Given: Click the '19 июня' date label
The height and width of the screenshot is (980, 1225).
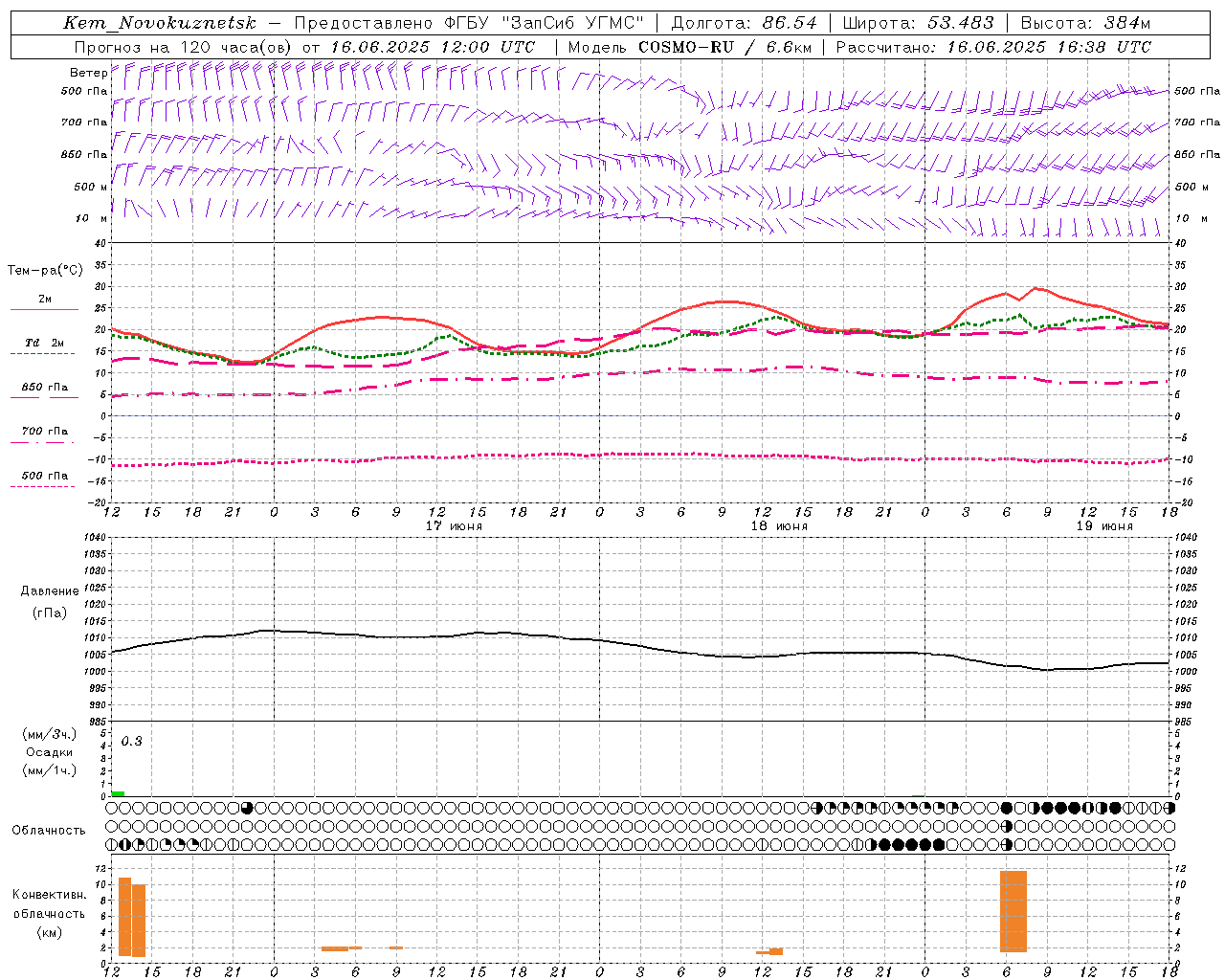Looking at the screenshot, I should (1104, 526).
